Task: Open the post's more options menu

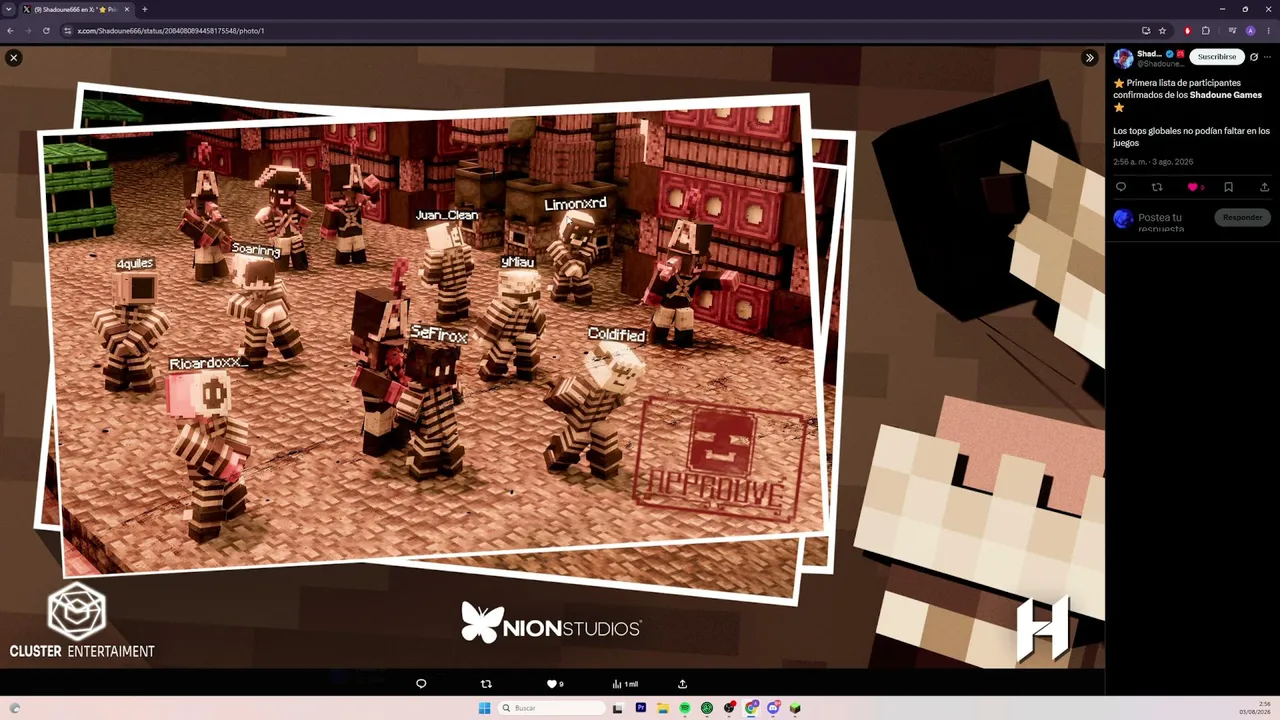Action: click(x=1268, y=57)
